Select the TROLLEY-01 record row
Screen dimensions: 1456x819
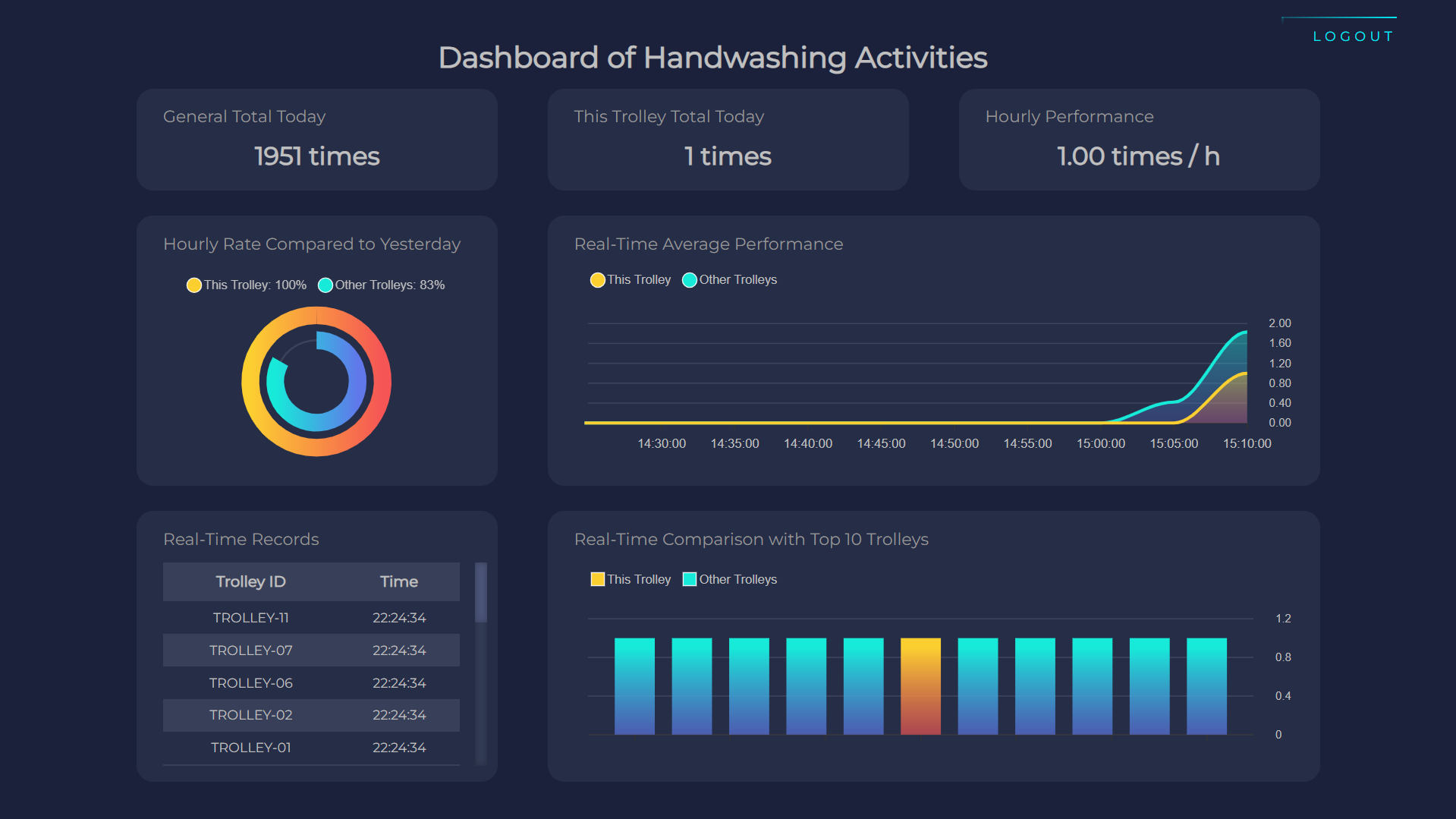(311, 748)
